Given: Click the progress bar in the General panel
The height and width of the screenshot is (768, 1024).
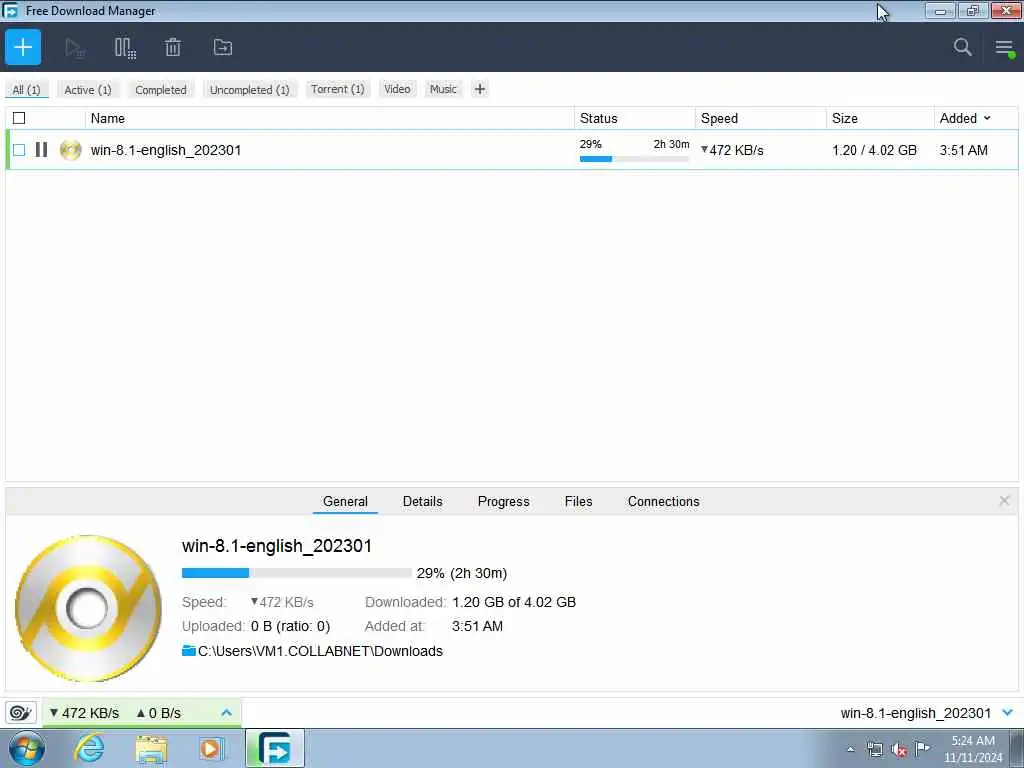Looking at the screenshot, I should (x=296, y=573).
